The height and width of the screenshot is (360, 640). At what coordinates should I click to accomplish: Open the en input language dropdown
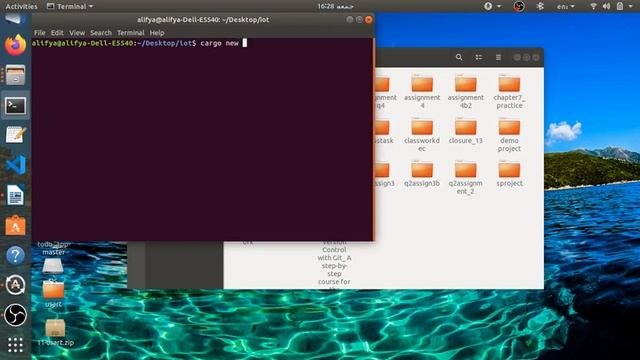click(565, 6)
